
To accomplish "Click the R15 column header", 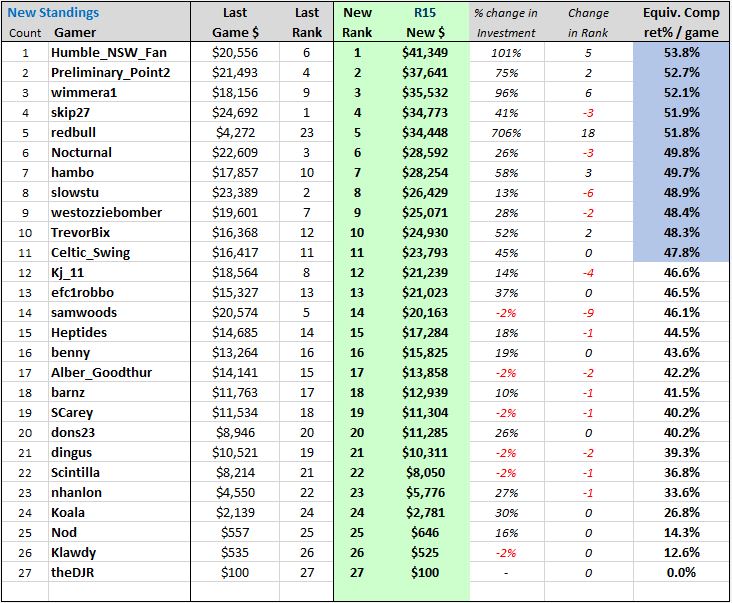I will 425,13.
